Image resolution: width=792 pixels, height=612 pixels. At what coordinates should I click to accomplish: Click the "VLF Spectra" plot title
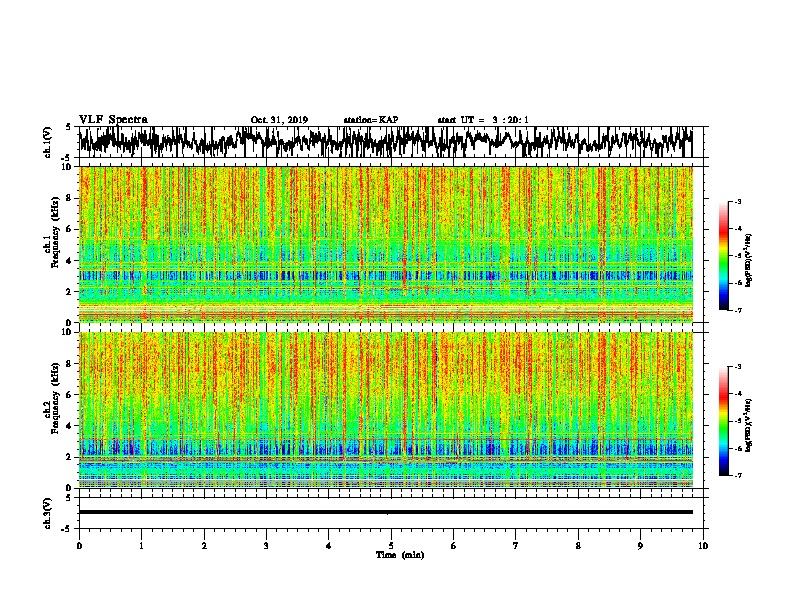[x=113, y=119]
